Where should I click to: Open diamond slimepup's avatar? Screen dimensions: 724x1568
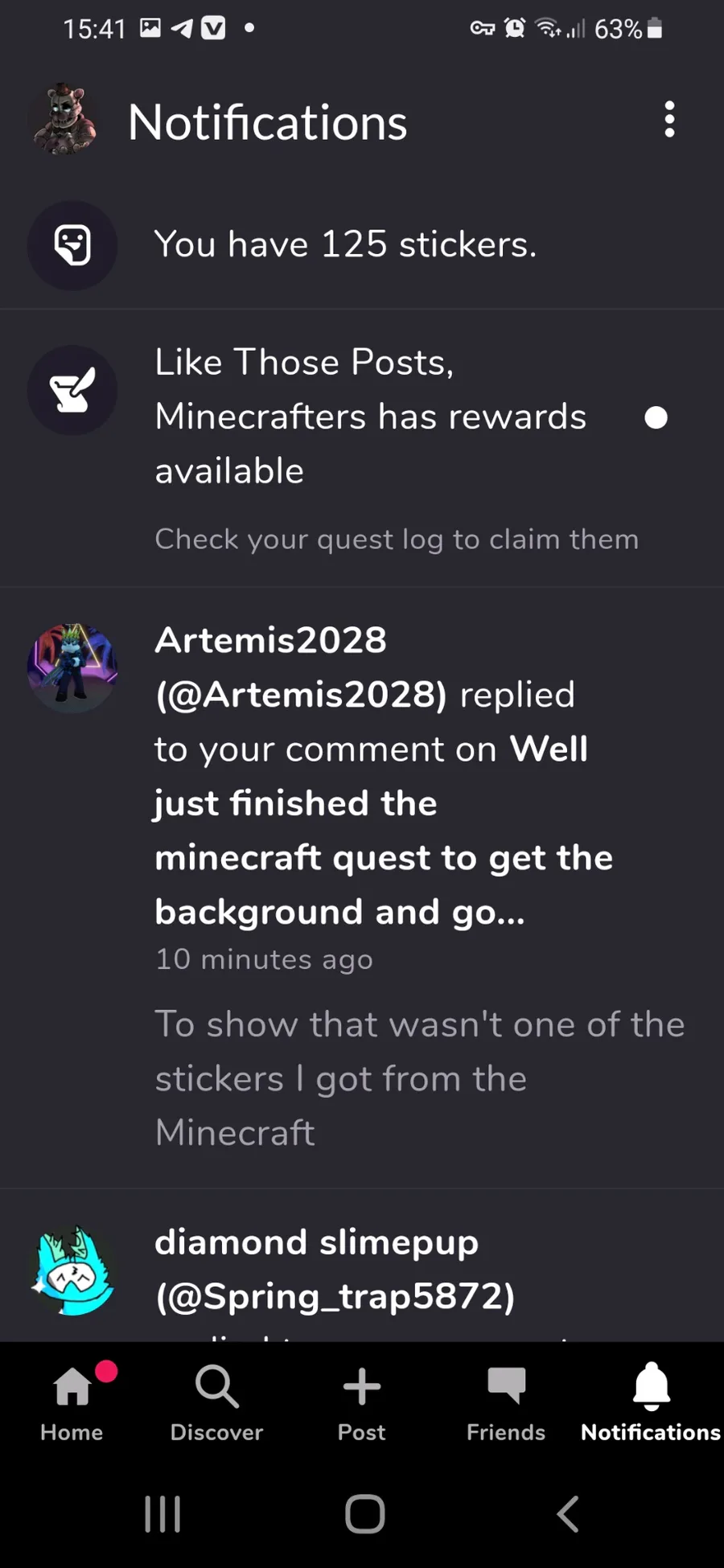point(72,1270)
